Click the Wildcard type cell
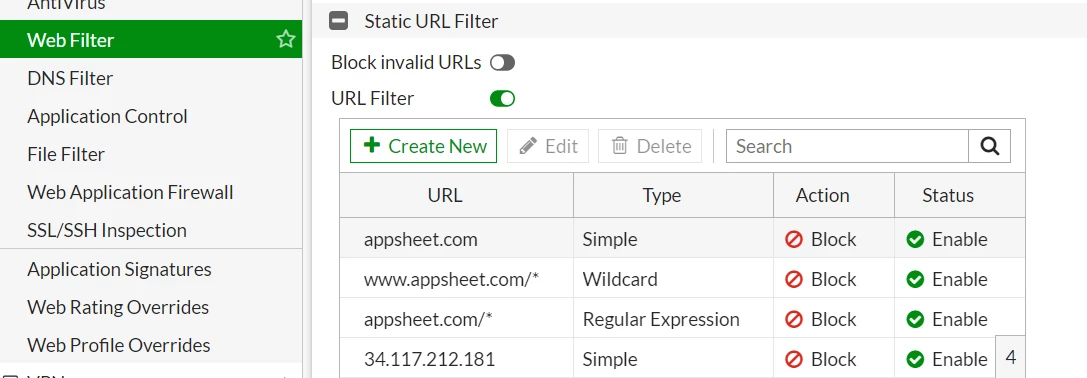The height and width of the screenshot is (378, 1087). [674, 279]
